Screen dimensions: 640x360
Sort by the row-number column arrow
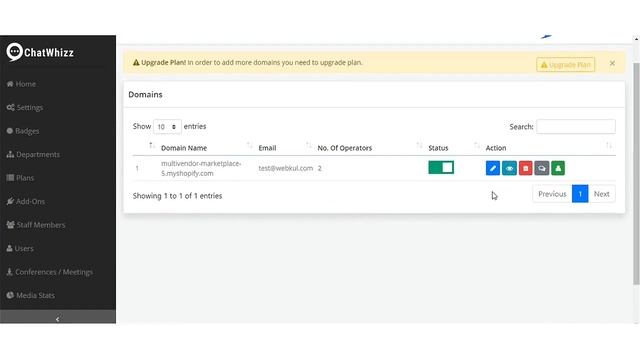[151, 145]
